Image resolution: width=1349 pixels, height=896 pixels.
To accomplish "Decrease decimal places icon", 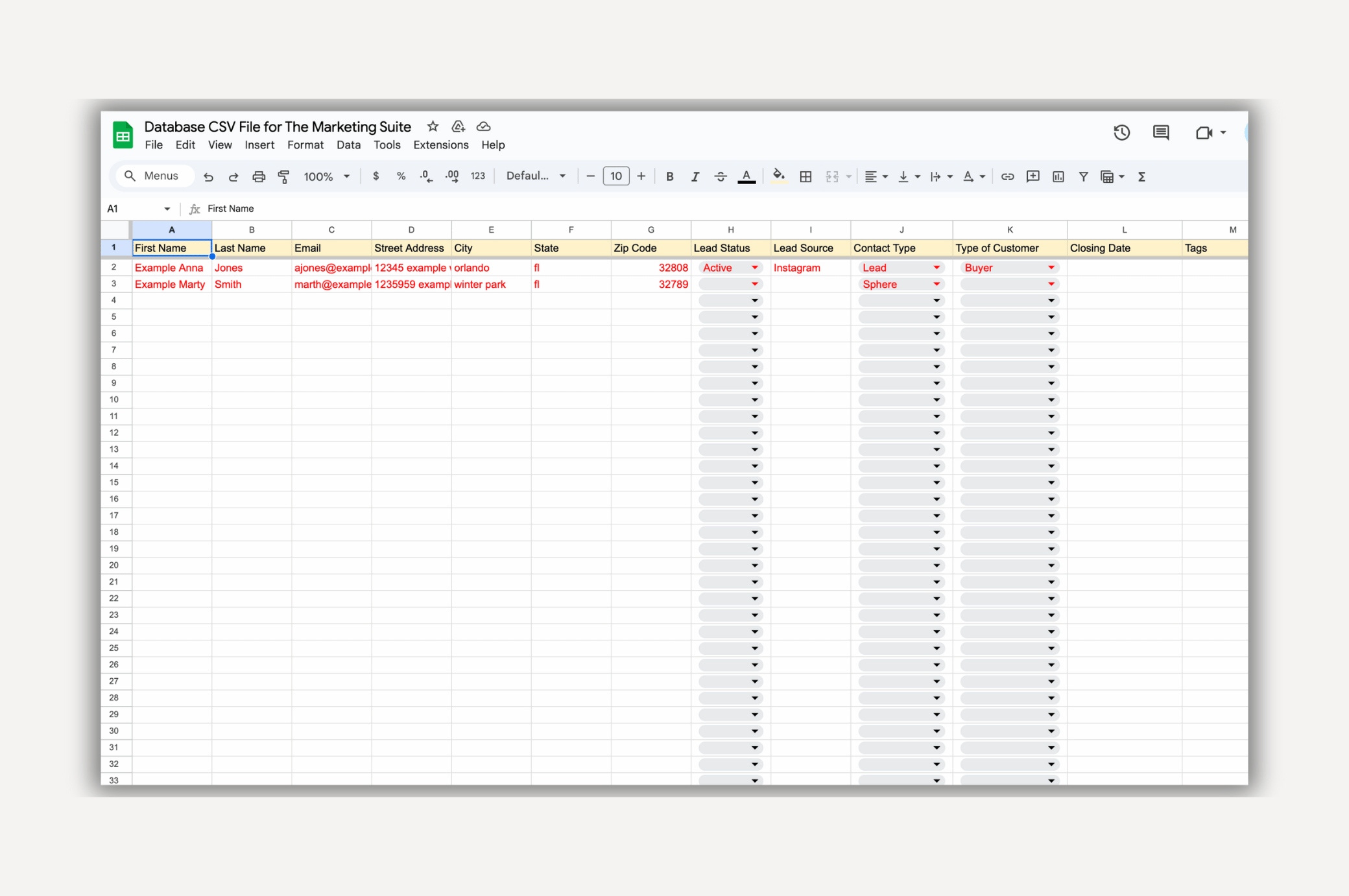I will [x=426, y=176].
